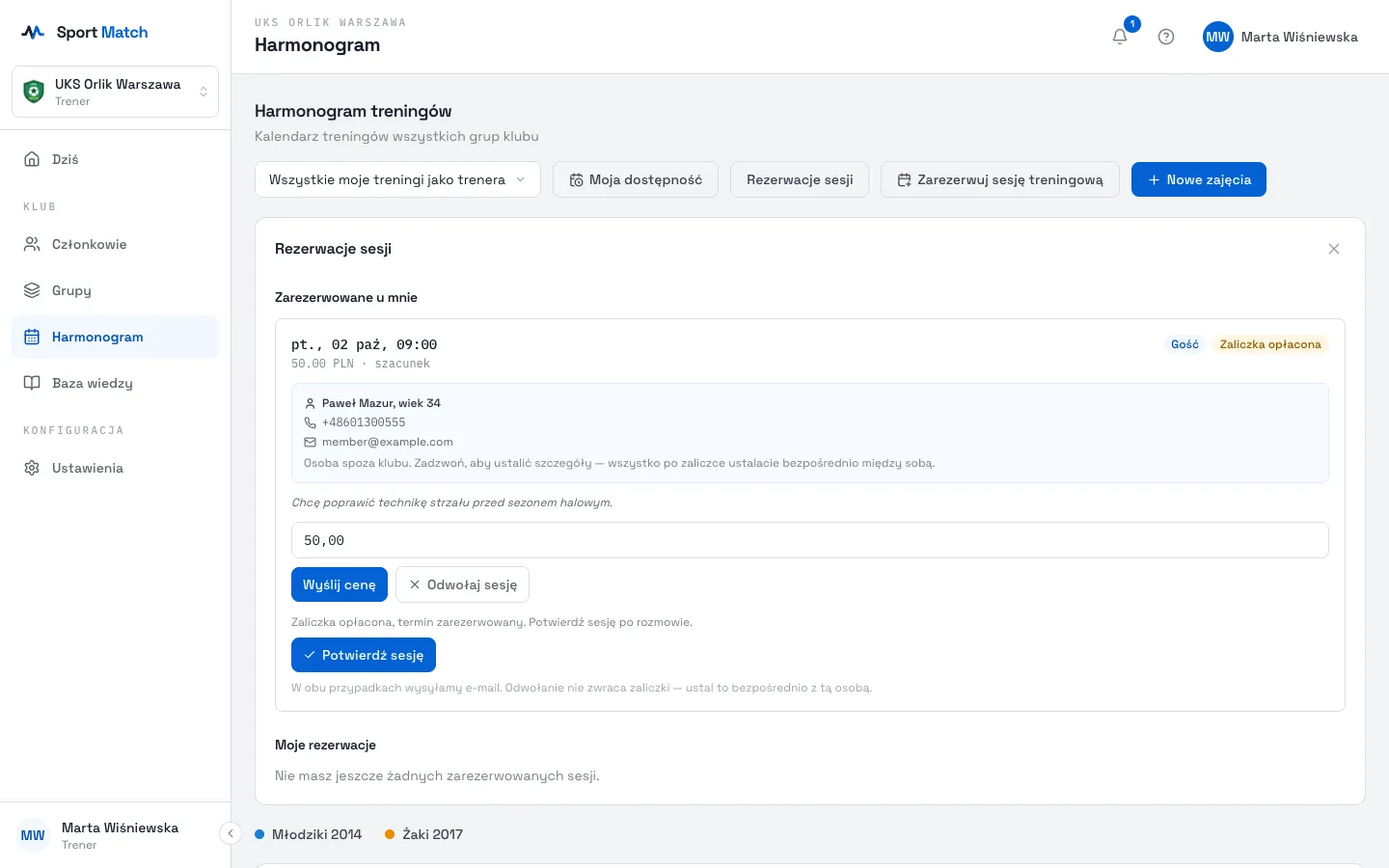Click the Sport Match logo
This screenshot has height=868, width=1389.
pos(85,32)
